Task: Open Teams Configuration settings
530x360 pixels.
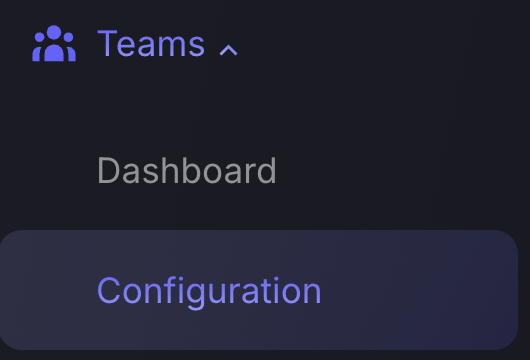Action: (259, 290)
